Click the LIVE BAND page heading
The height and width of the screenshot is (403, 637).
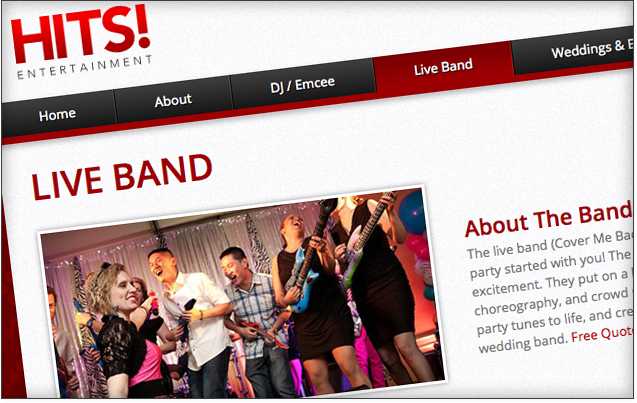[x=122, y=176]
